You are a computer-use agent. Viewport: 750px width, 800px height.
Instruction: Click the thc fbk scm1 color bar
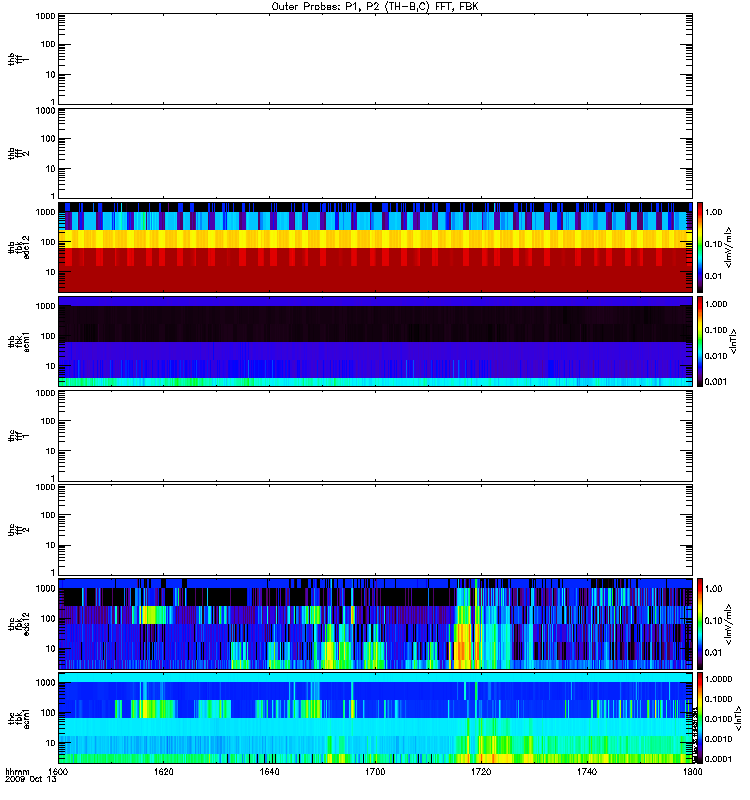tap(700, 718)
